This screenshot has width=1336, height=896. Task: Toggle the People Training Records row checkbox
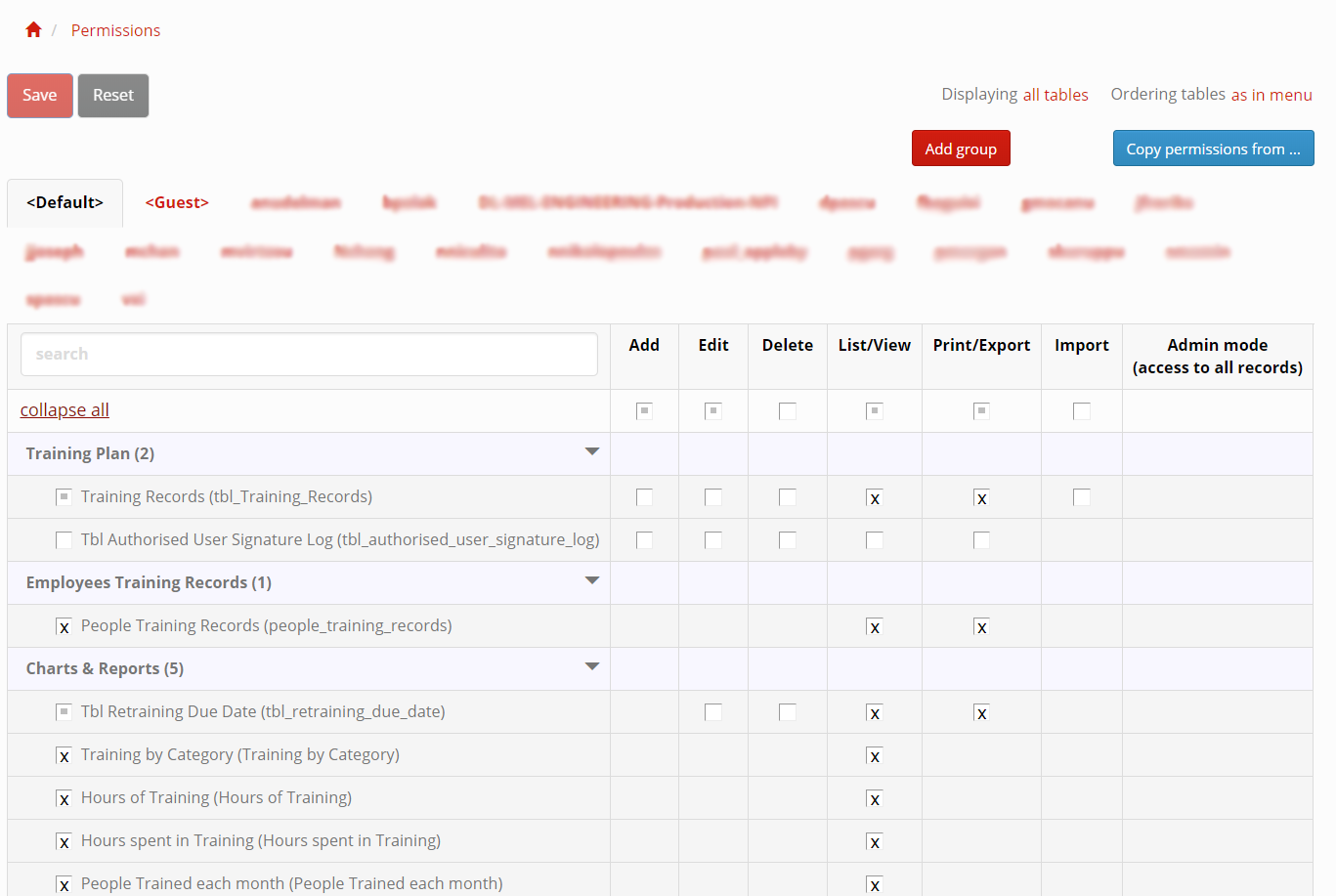click(64, 626)
